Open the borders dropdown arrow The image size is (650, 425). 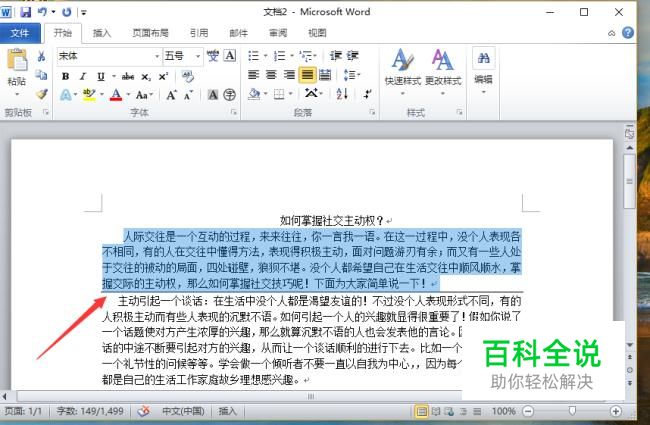(x=291, y=95)
